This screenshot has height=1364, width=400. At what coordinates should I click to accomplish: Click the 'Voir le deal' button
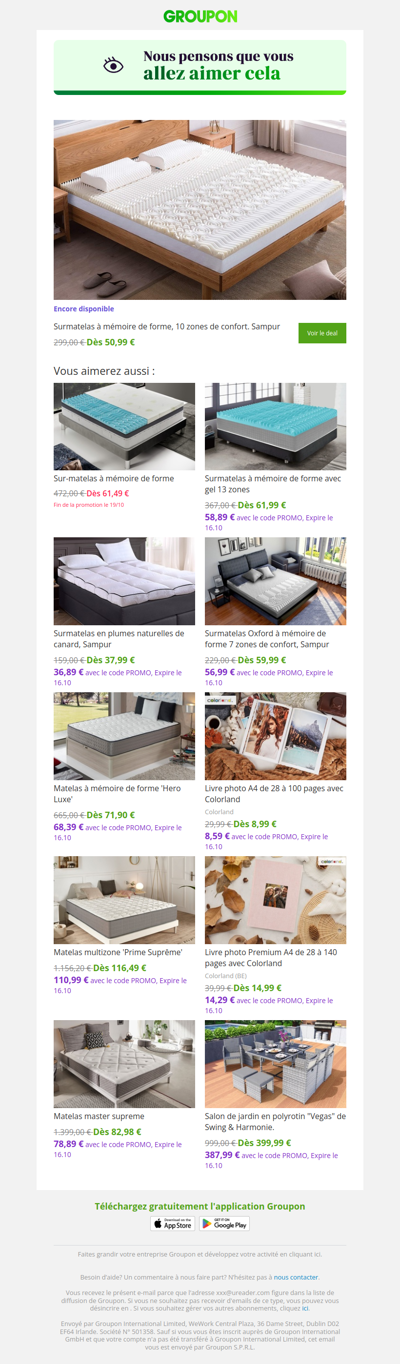322,333
